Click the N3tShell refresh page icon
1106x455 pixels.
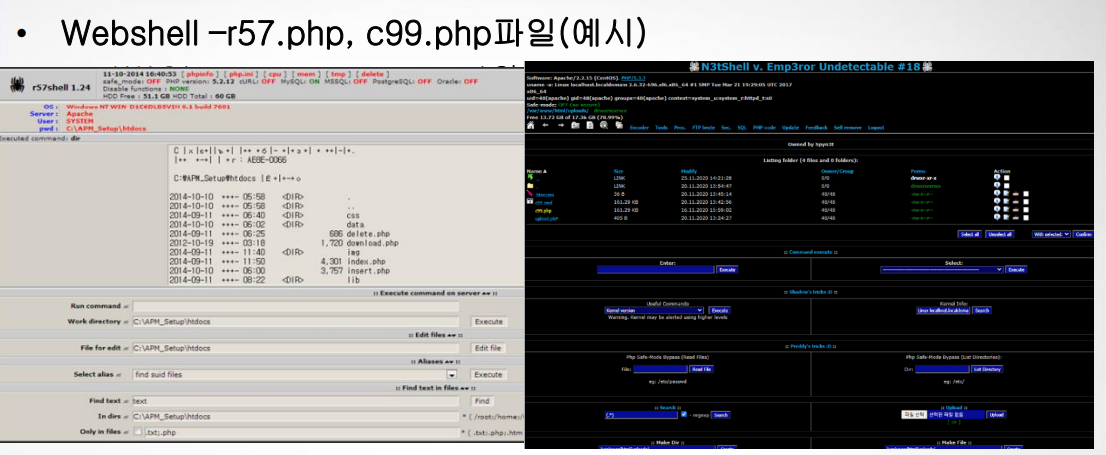[x=590, y=126]
